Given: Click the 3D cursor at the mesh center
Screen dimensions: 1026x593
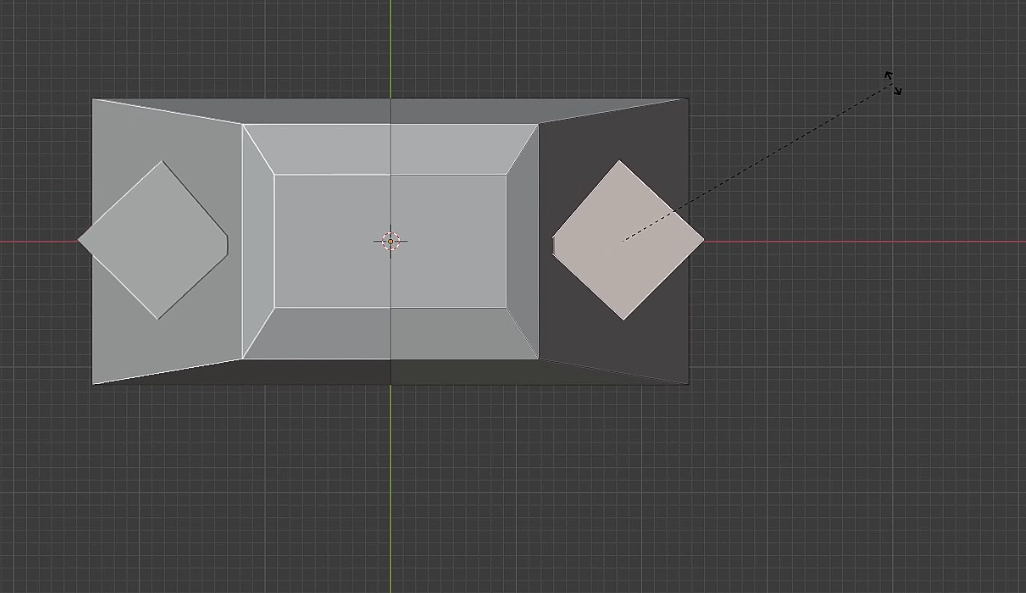Looking at the screenshot, I should point(391,242).
